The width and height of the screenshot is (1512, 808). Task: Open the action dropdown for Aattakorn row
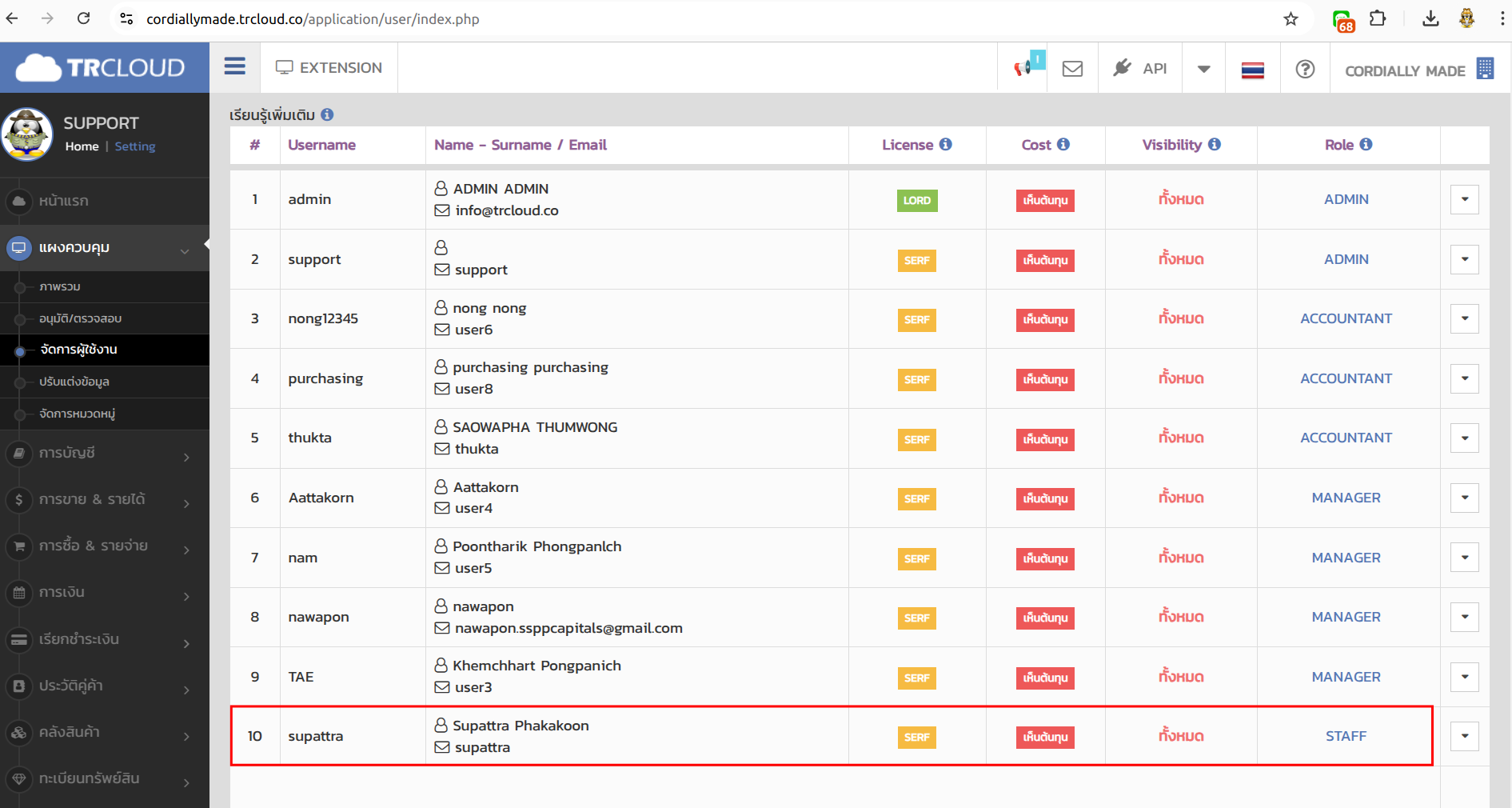[x=1465, y=498]
